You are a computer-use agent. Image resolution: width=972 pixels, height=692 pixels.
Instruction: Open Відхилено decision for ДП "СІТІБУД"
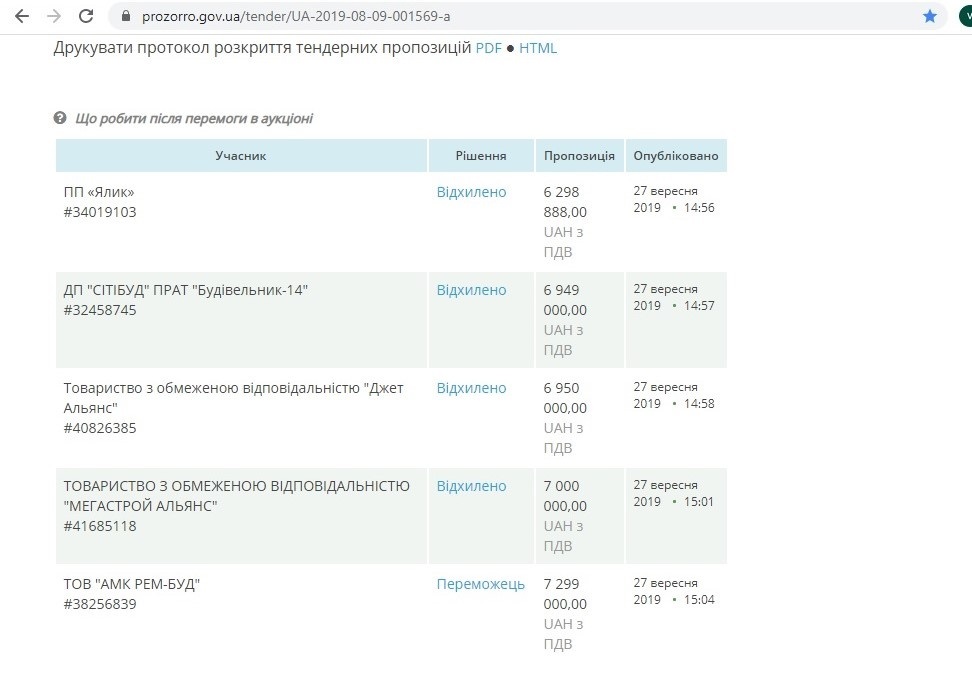coord(471,290)
